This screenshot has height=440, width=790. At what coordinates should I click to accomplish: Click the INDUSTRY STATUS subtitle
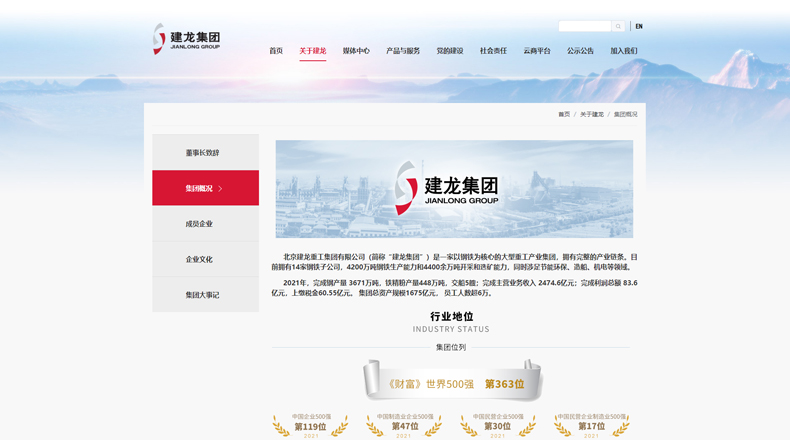451,329
